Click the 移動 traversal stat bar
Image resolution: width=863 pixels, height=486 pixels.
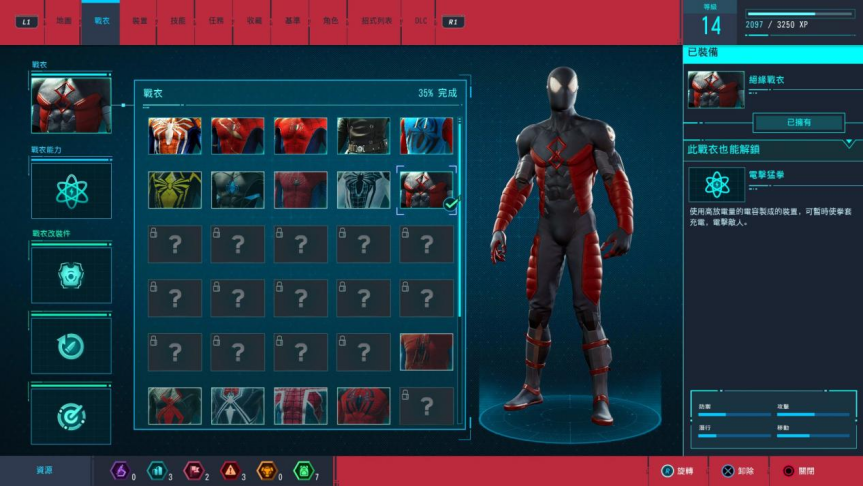pos(813,435)
